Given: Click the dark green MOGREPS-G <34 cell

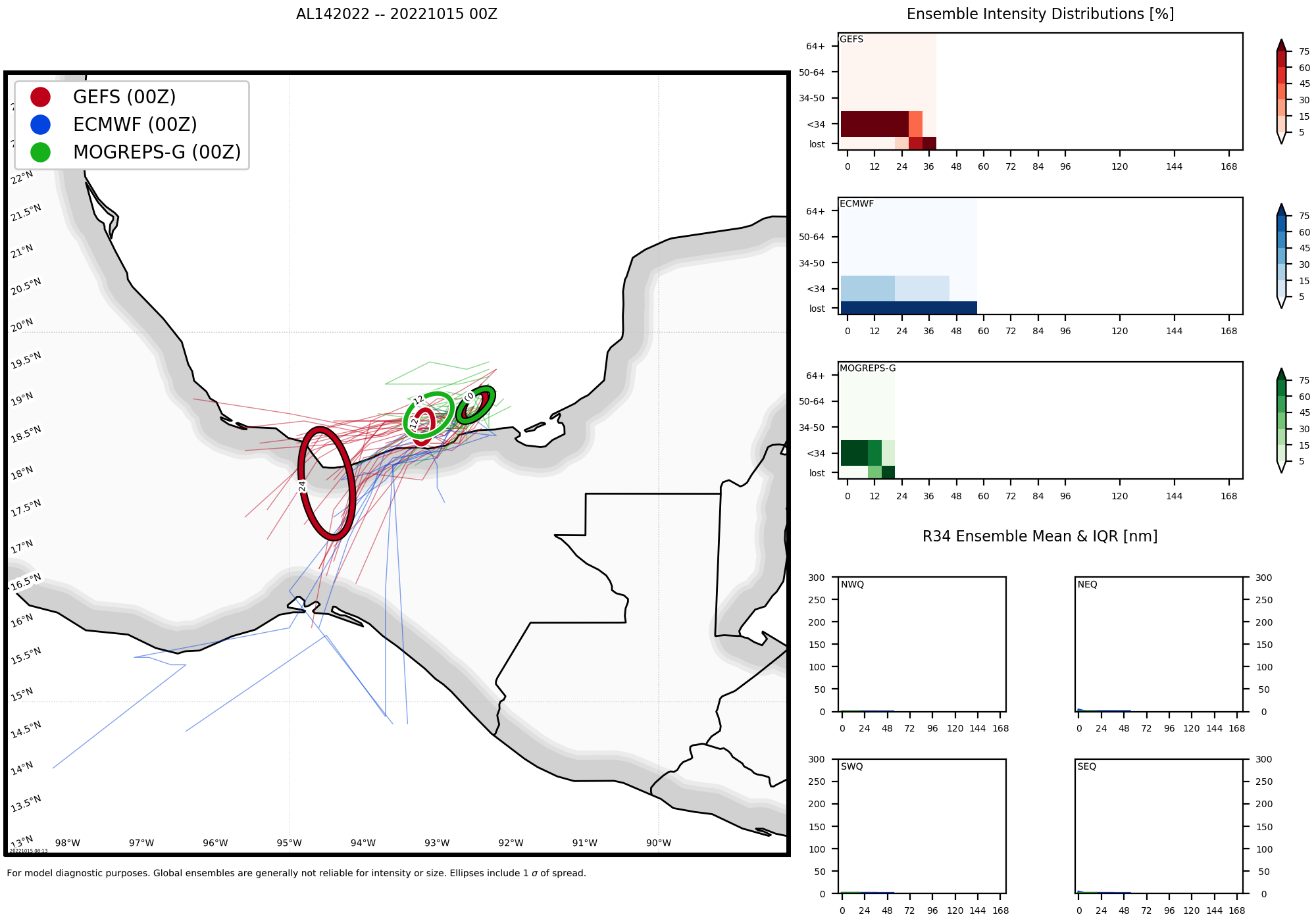Looking at the screenshot, I should [853, 453].
